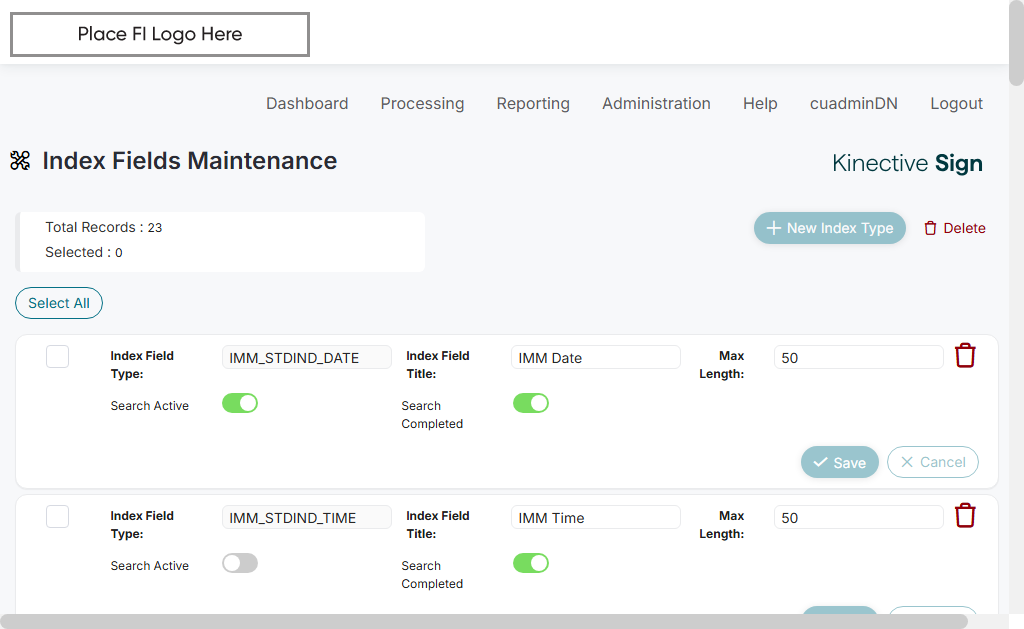Image resolution: width=1024 pixels, height=629 pixels.
Task: Click the Place FI Logo Here placeholder
Action: pyautogui.click(x=160, y=35)
